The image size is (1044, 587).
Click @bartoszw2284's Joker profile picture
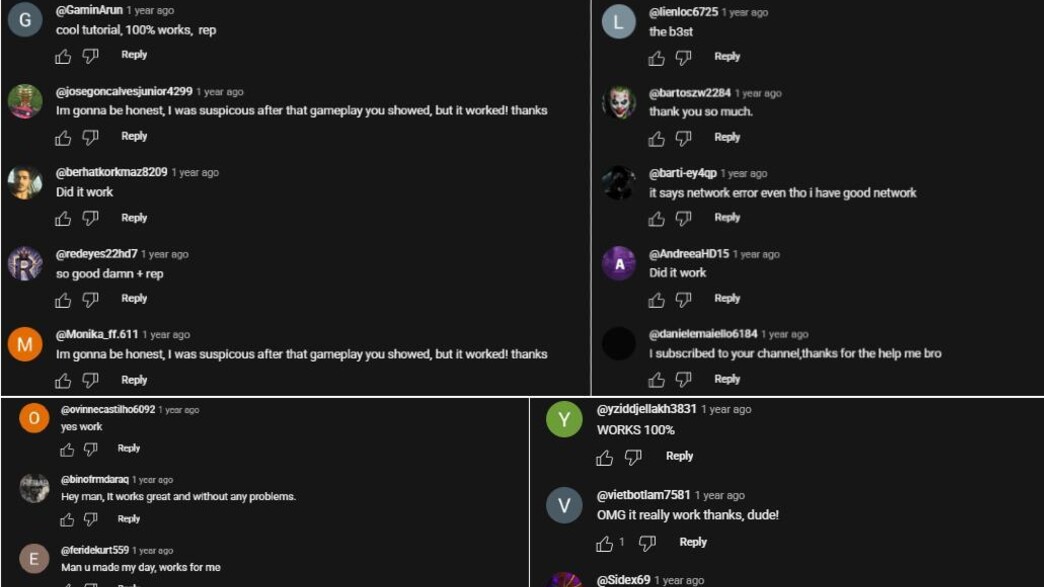click(619, 102)
